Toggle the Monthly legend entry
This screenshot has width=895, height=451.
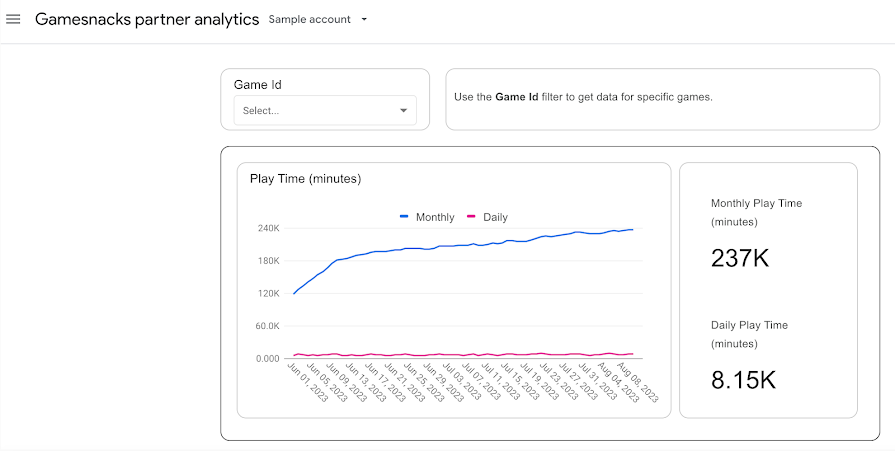click(427, 217)
